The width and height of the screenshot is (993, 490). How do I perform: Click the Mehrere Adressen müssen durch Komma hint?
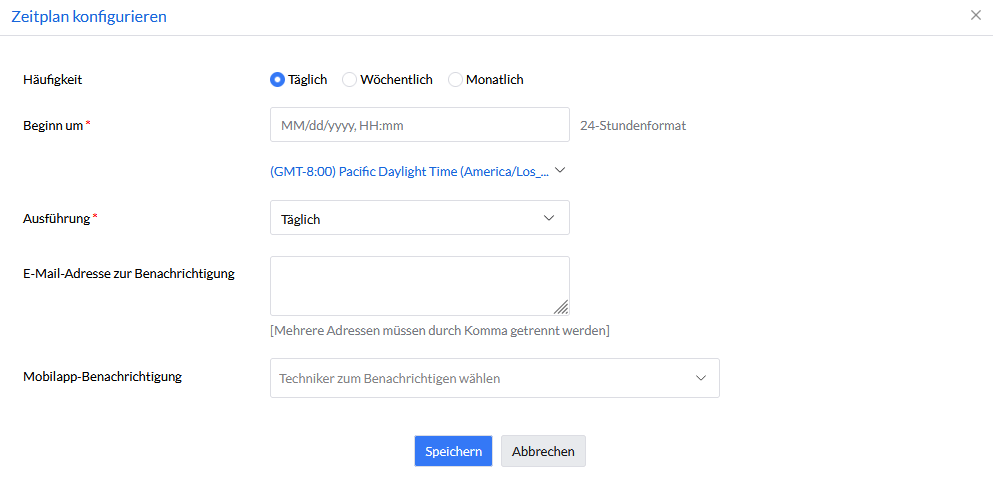(x=440, y=330)
